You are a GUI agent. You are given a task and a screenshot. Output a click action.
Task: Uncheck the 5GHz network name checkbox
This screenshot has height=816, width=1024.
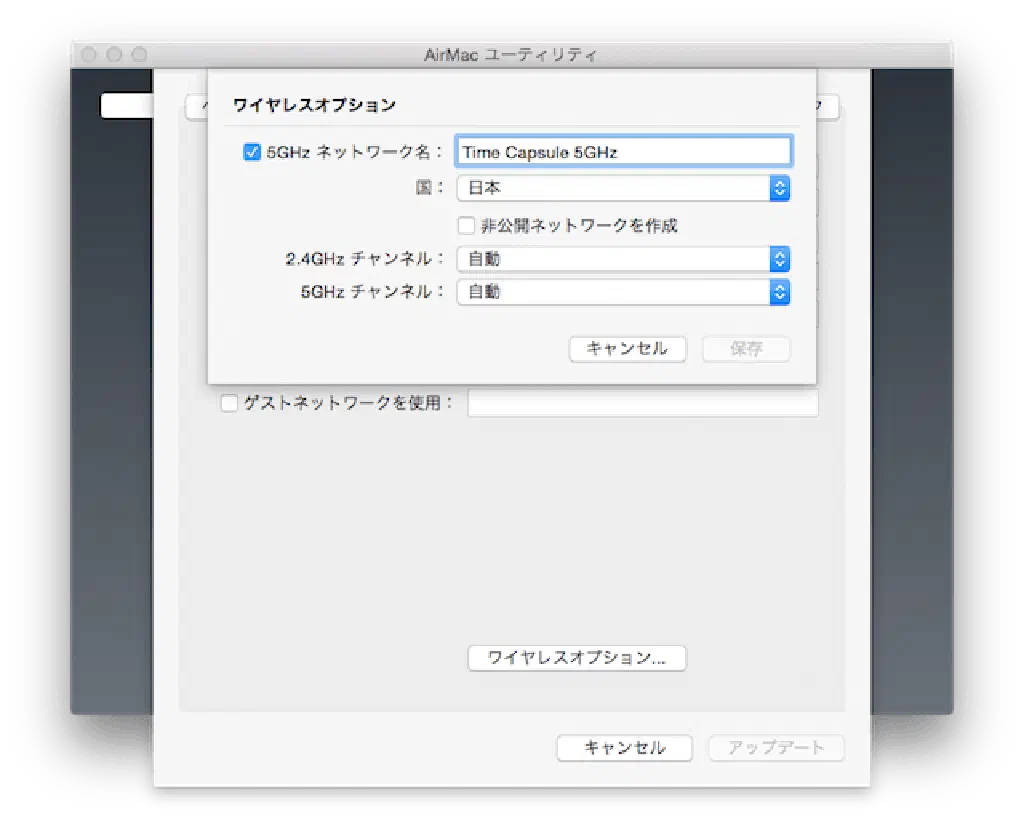(x=252, y=153)
